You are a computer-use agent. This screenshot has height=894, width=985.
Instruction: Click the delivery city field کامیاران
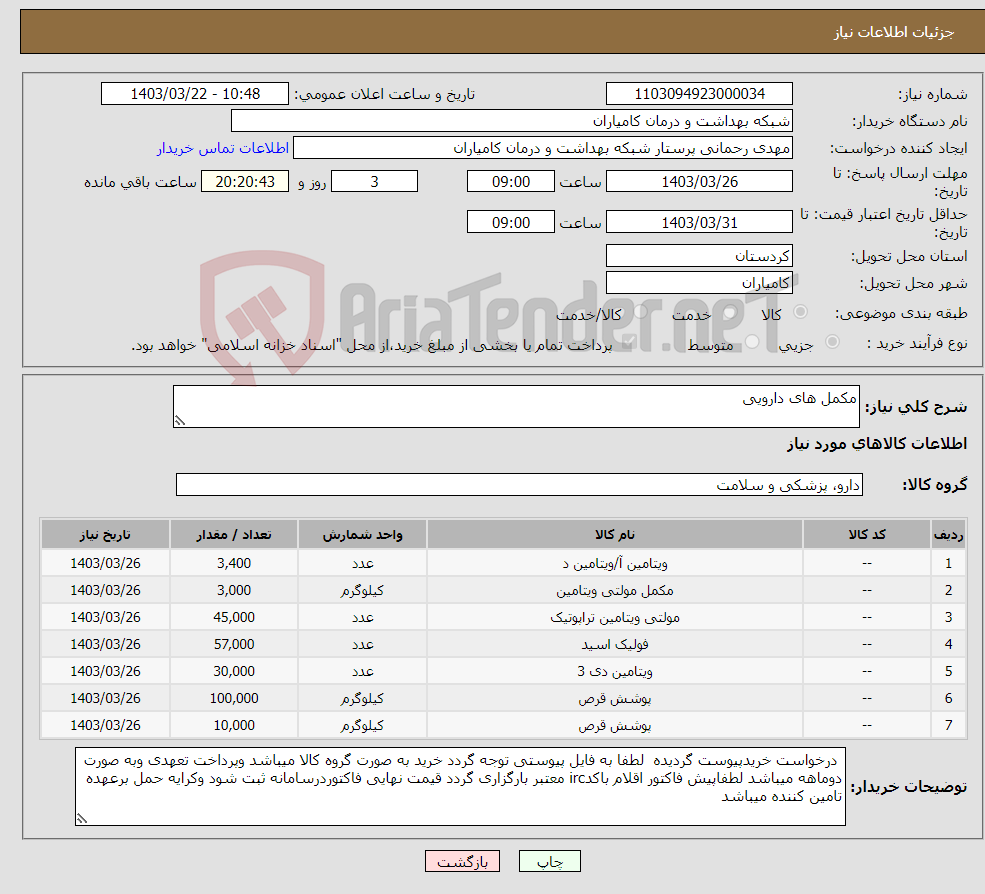coord(699,283)
